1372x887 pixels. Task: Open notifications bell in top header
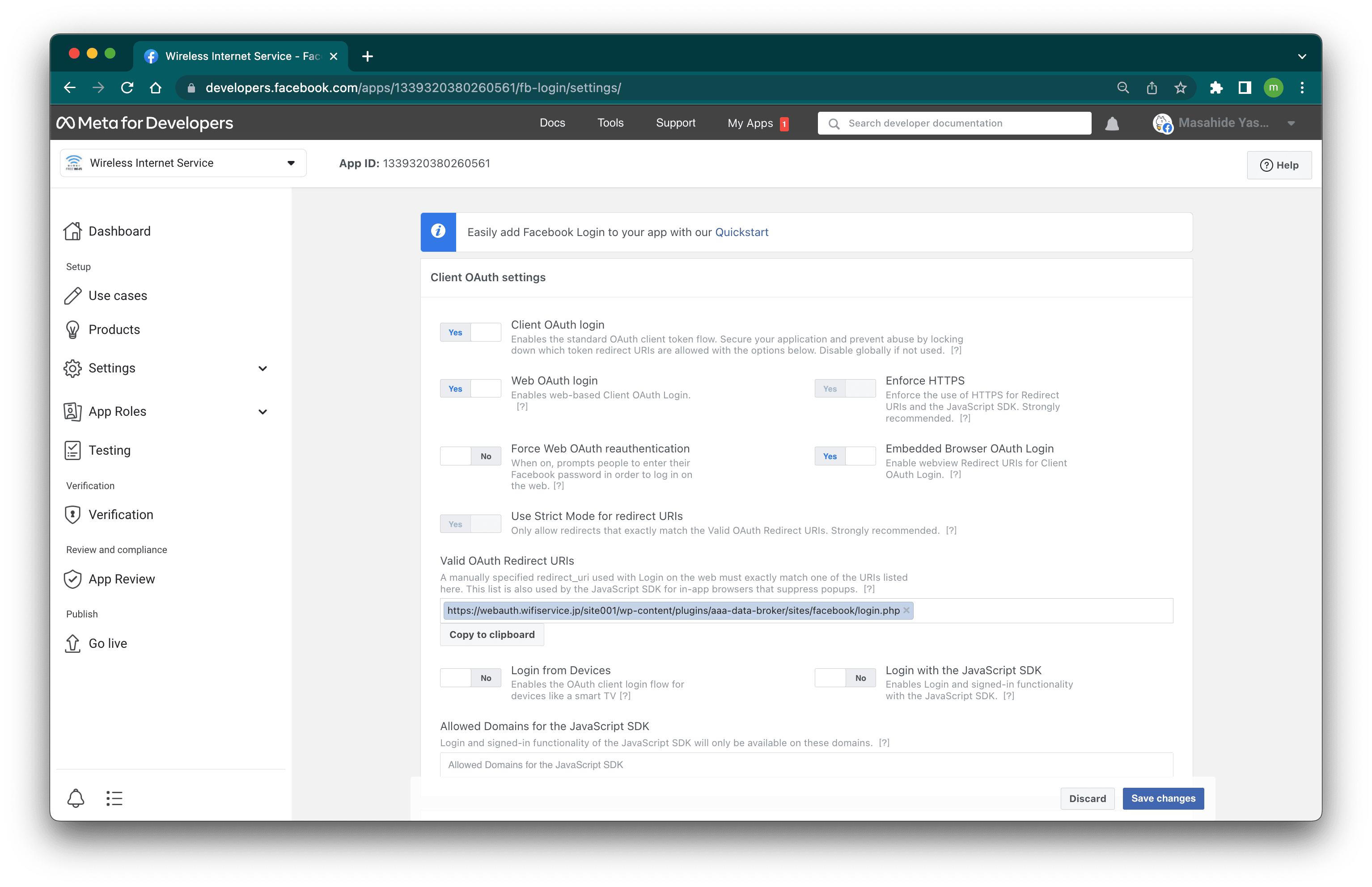pos(1112,123)
